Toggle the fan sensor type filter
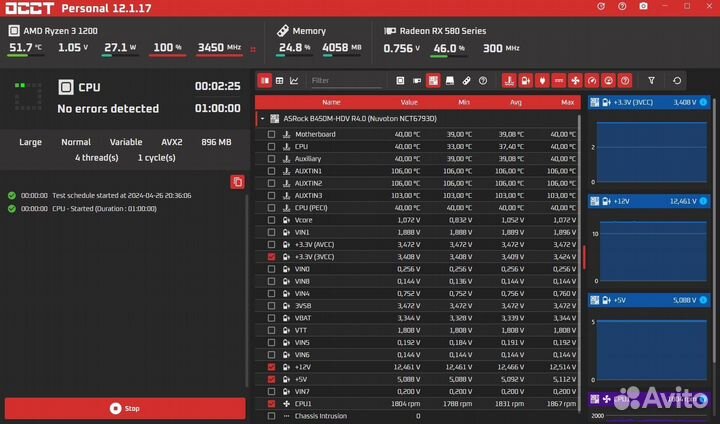 pyautogui.click(x=575, y=80)
